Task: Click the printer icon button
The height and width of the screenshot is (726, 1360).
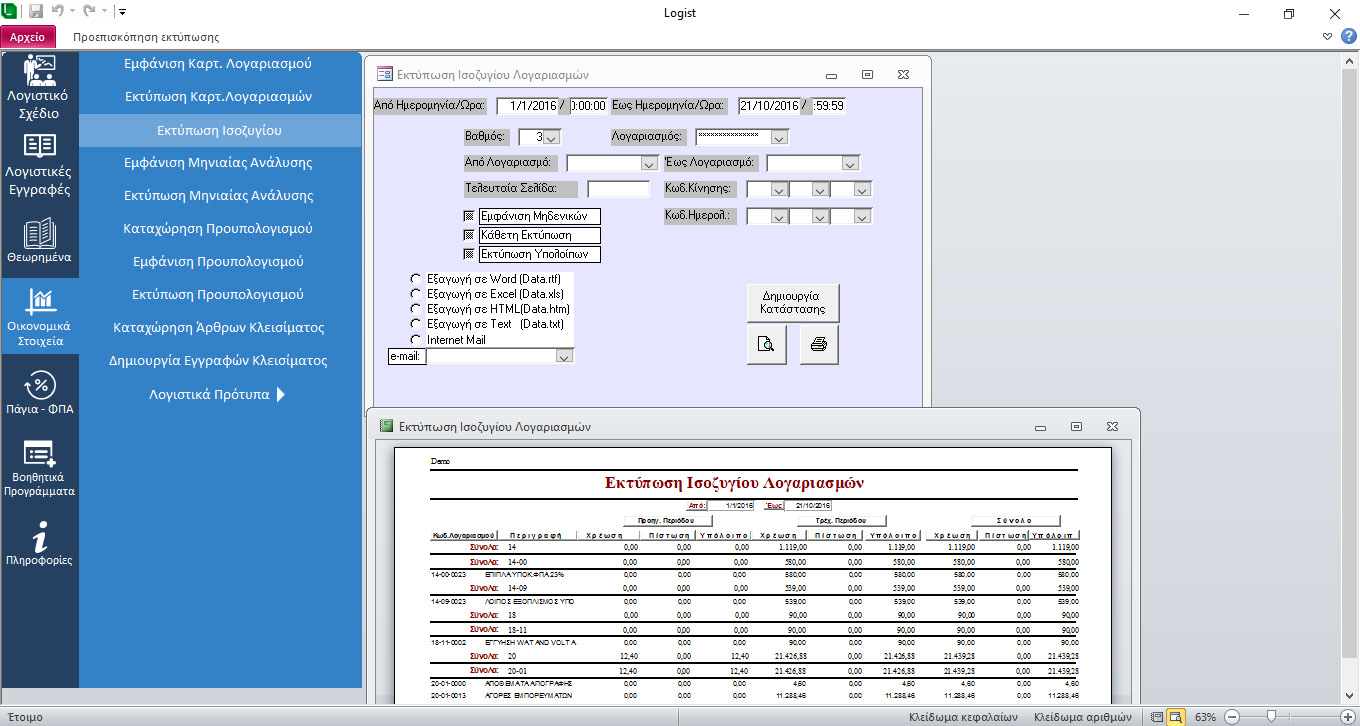Action: pyautogui.click(x=818, y=345)
